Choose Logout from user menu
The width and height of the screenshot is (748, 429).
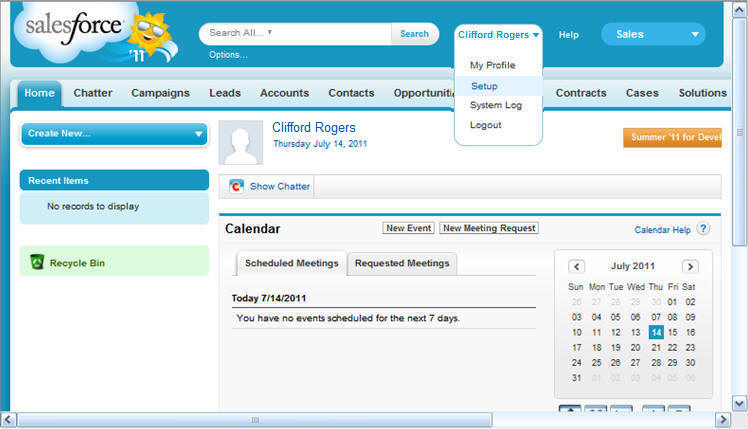(486, 125)
